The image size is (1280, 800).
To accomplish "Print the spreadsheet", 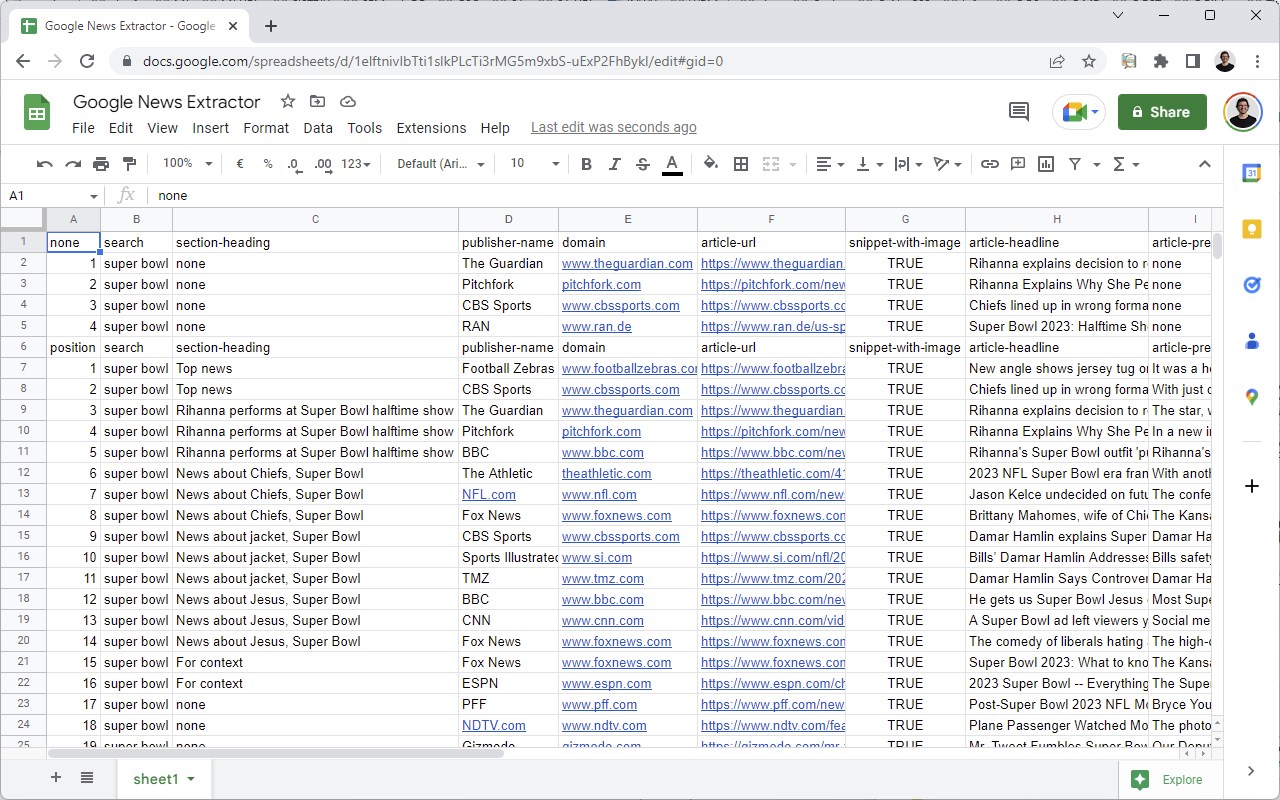I will click(x=101, y=164).
